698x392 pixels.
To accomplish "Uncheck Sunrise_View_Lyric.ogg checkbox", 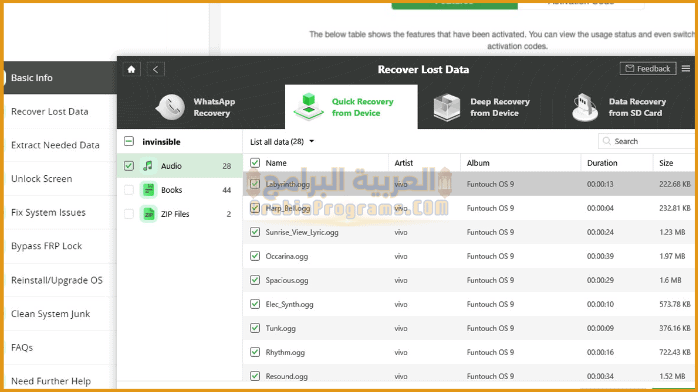I will click(255, 232).
